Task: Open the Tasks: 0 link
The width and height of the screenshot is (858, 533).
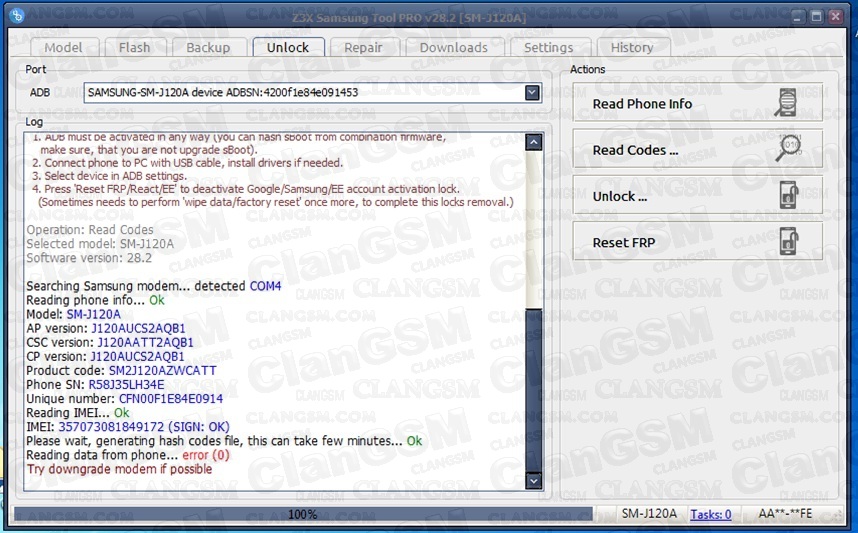Action: [x=711, y=514]
